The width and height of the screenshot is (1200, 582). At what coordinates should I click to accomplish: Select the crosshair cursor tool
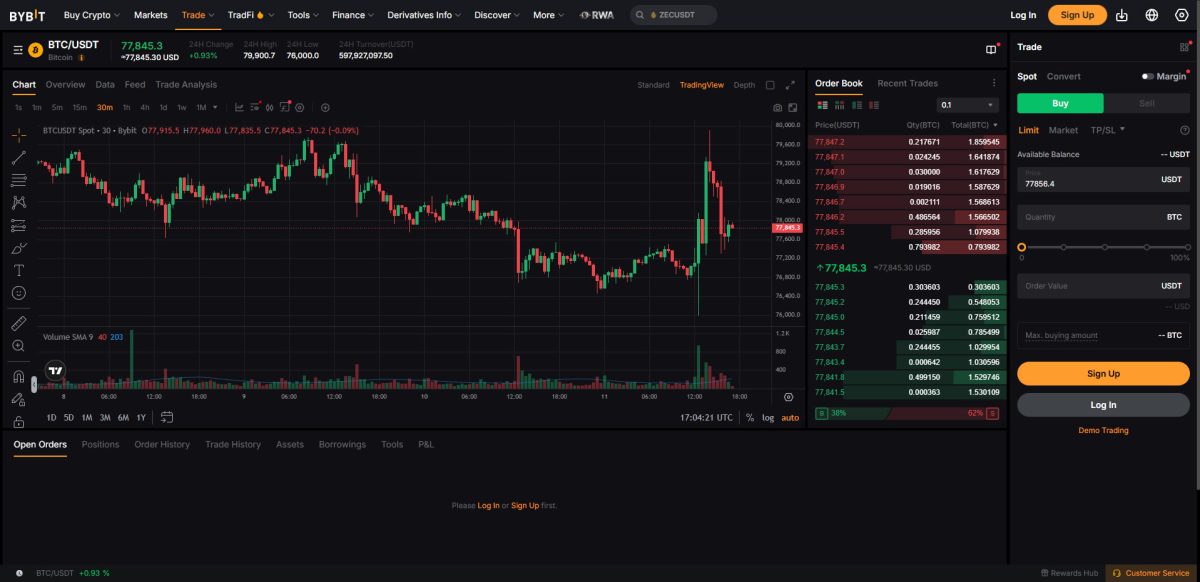[x=19, y=135]
